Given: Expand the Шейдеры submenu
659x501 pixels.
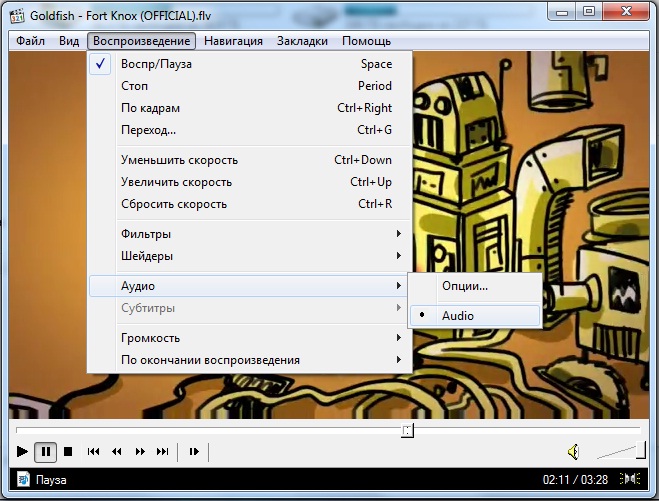Looking at the screenshot, I should point(250,256).
